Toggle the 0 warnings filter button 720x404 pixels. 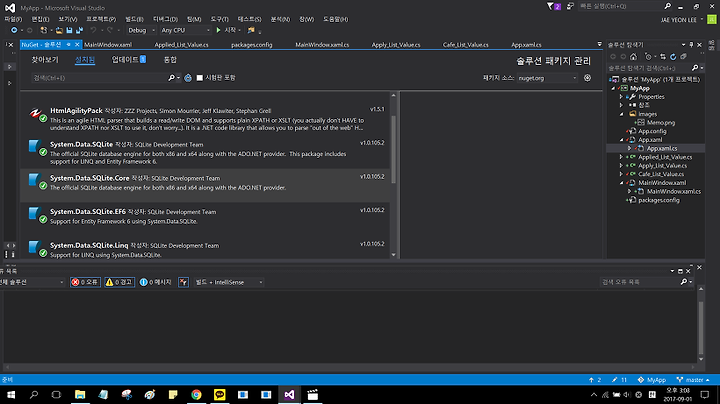(x=119, y=282)
